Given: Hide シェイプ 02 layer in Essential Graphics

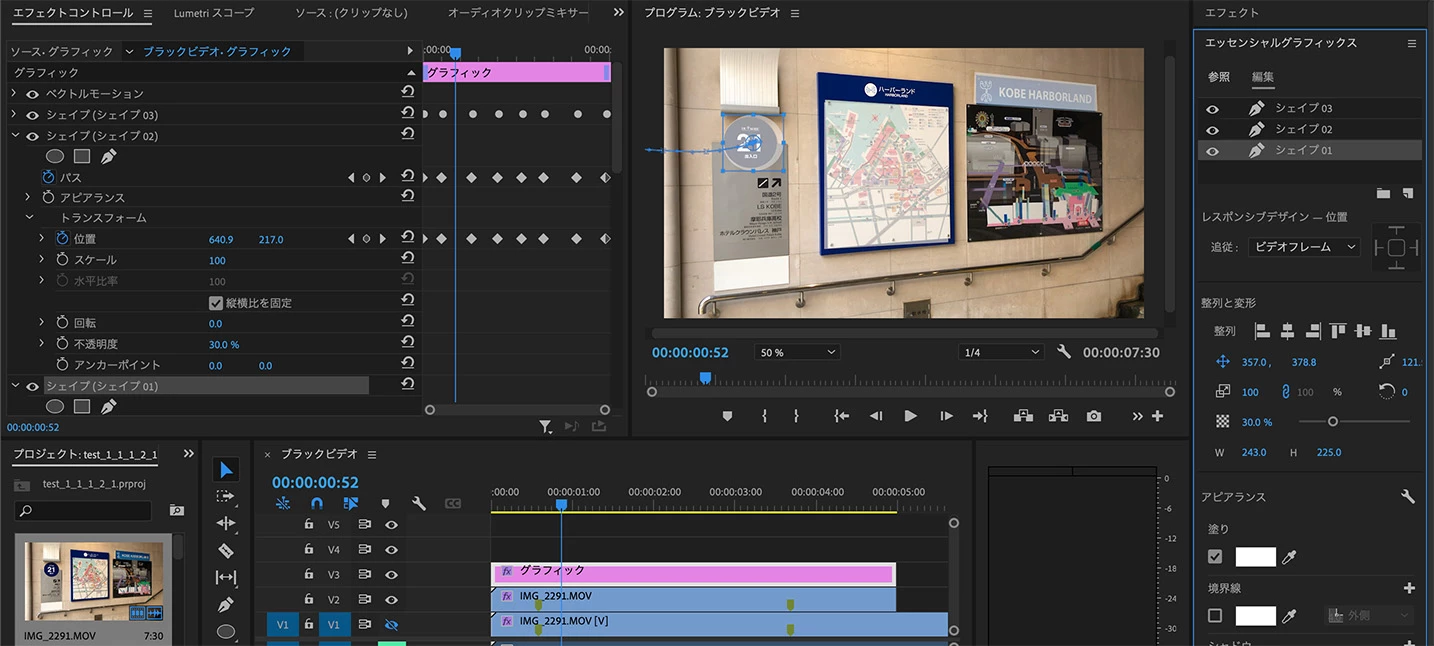Looking at the screenshot, I should 1212,129.
